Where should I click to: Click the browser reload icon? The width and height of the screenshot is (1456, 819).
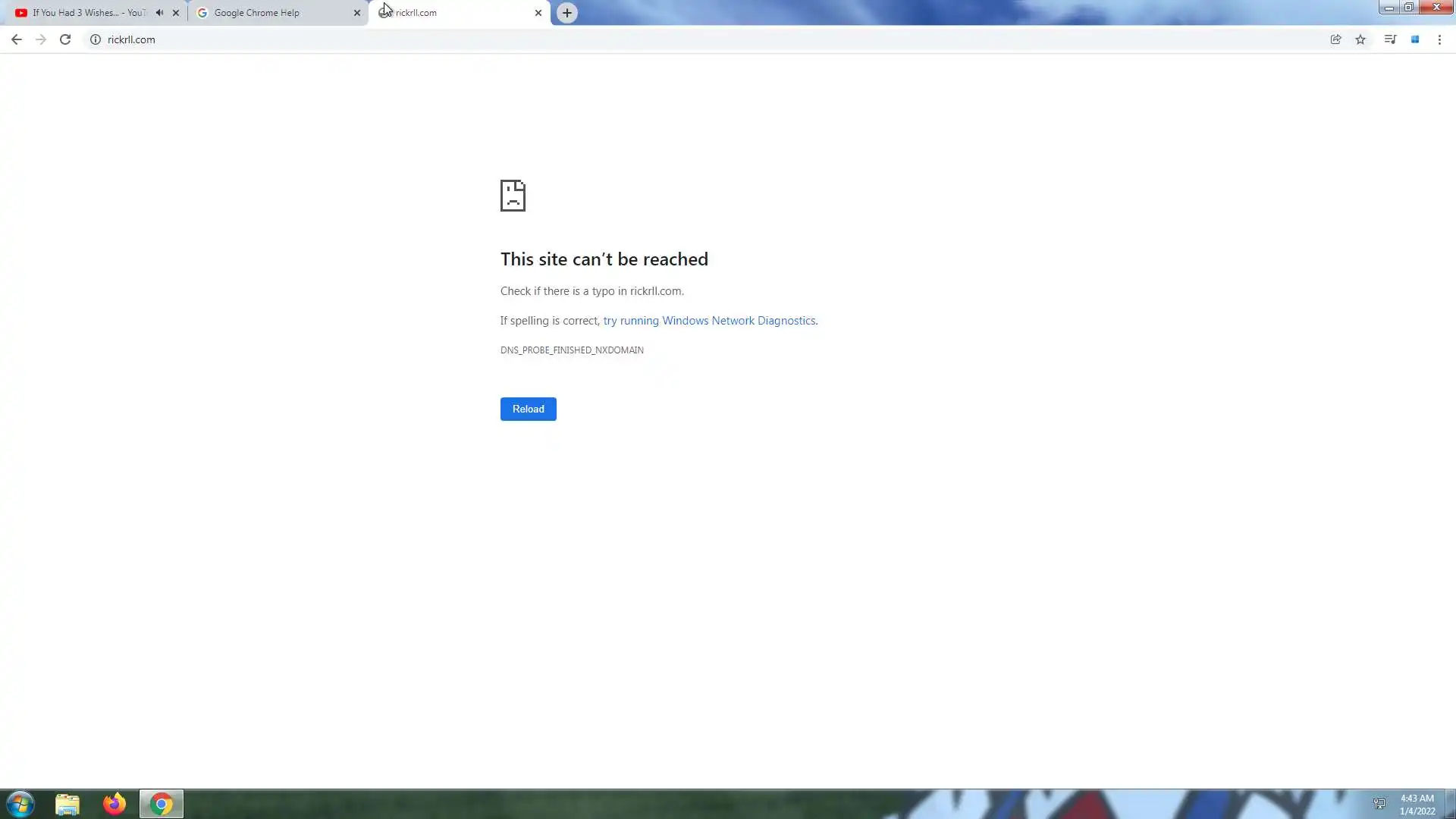(65, 39)
